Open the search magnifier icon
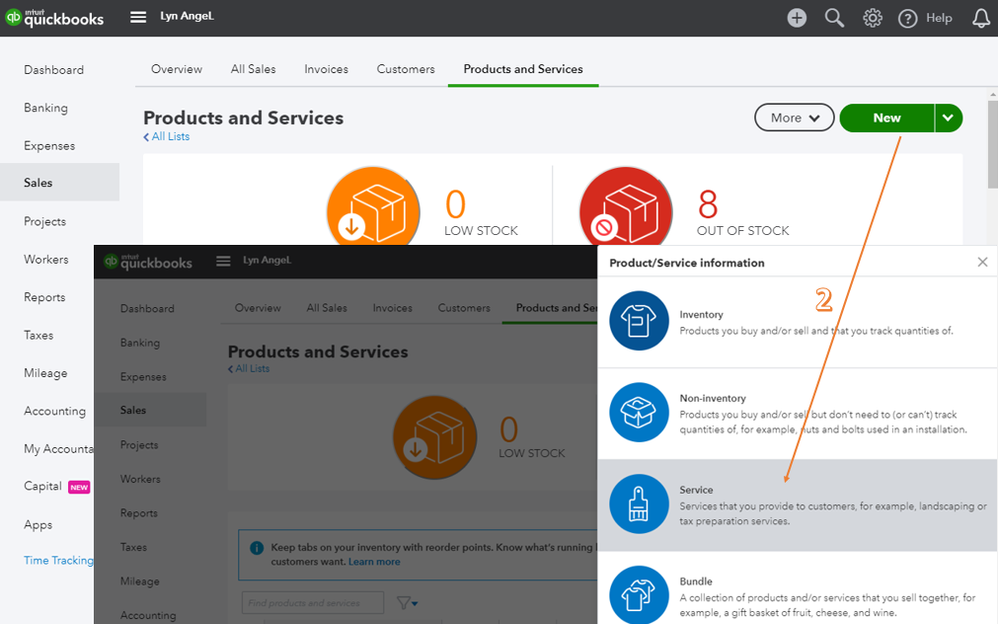 tap(834, 18)
